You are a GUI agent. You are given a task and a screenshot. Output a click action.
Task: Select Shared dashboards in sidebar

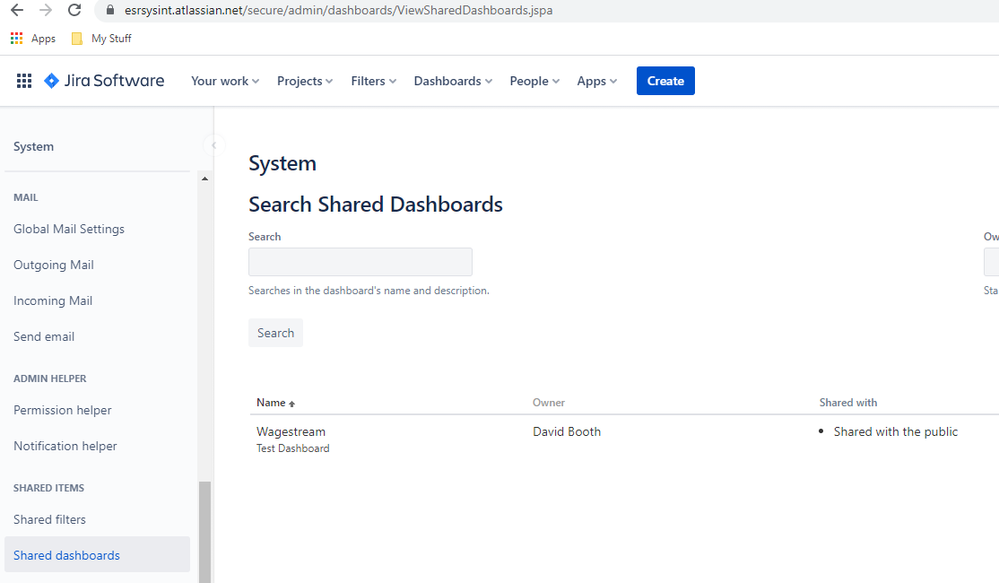click(97, 554)
